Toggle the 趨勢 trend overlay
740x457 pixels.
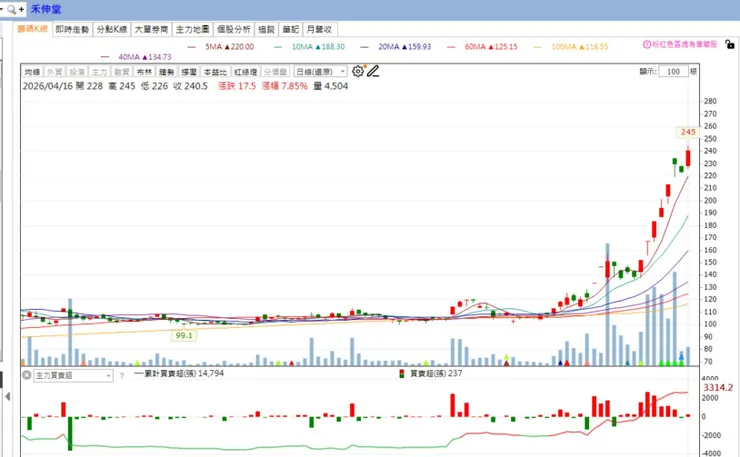coord(167,72)
